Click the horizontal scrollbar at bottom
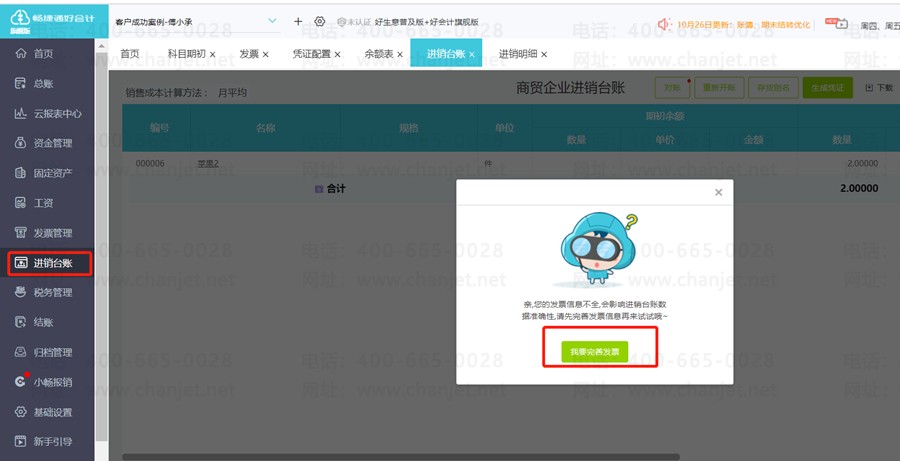Image resolution: width=900 pixels, height=461 pixels. pyautogui.click(x=402, y=457)
